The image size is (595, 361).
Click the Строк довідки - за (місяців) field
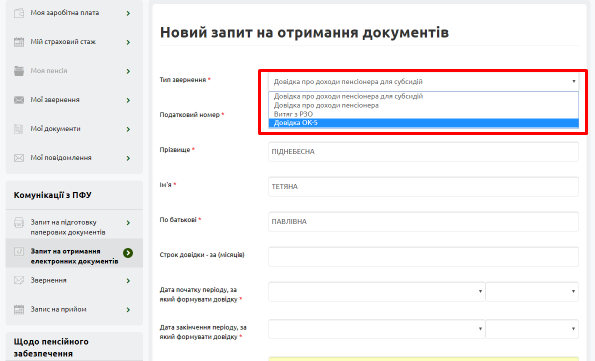[423, 257]
